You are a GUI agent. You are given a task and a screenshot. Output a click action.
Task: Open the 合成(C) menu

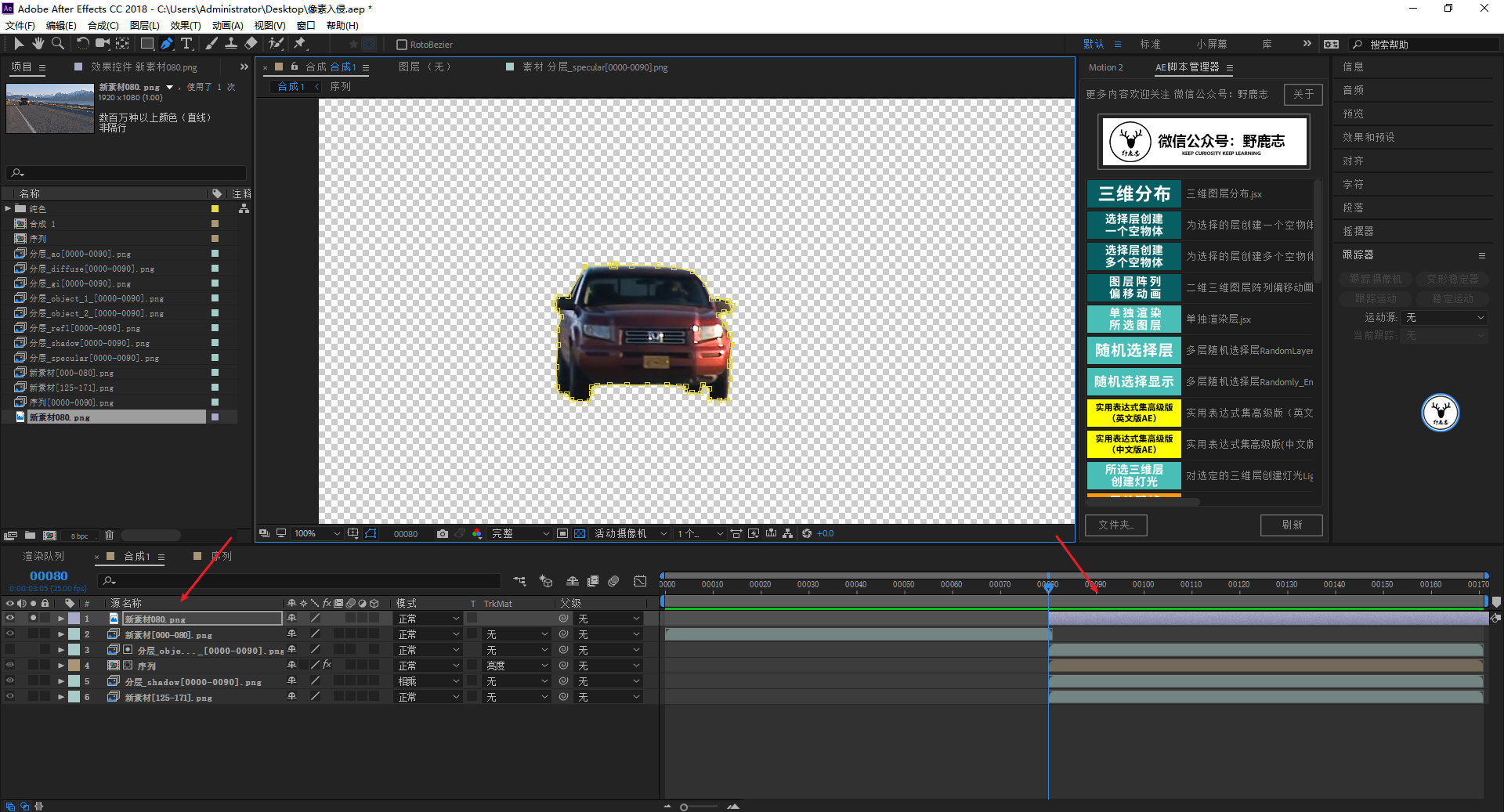(103, 26)
